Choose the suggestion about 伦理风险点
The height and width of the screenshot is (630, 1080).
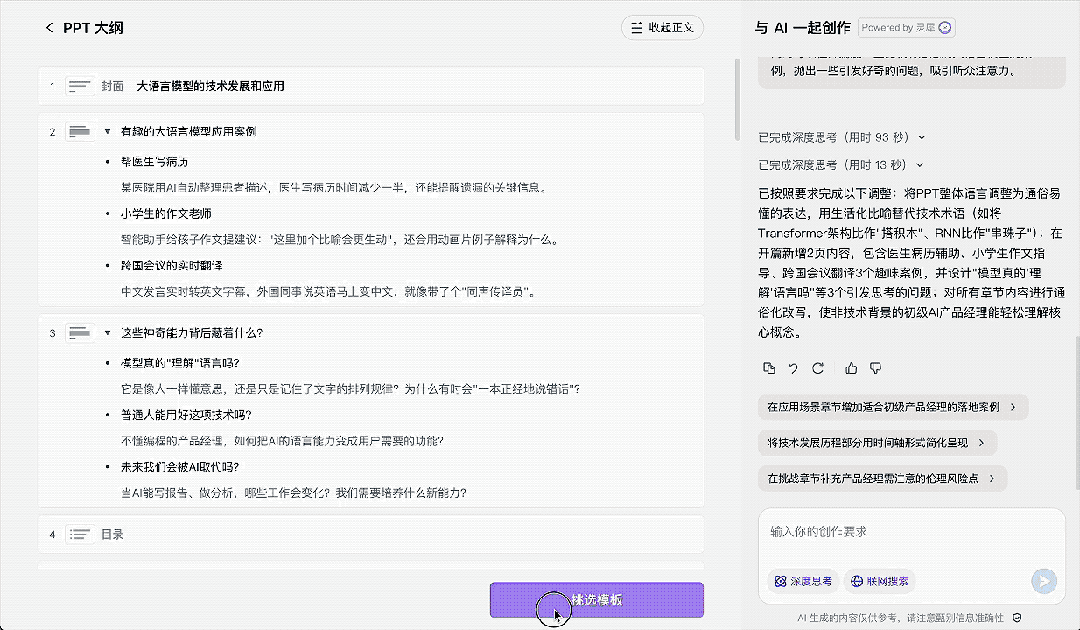tap(882, 479)
